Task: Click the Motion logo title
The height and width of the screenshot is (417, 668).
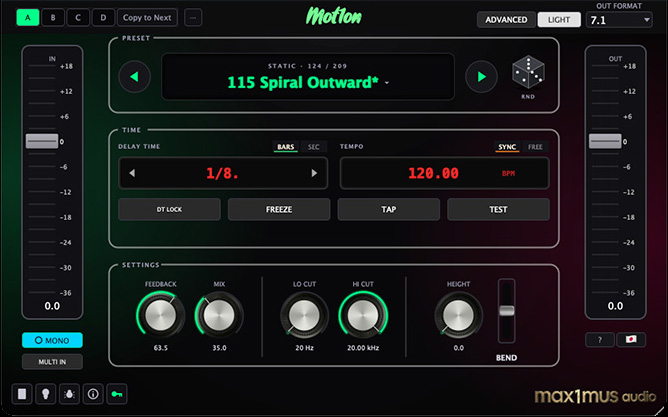Action: point(334,17)
